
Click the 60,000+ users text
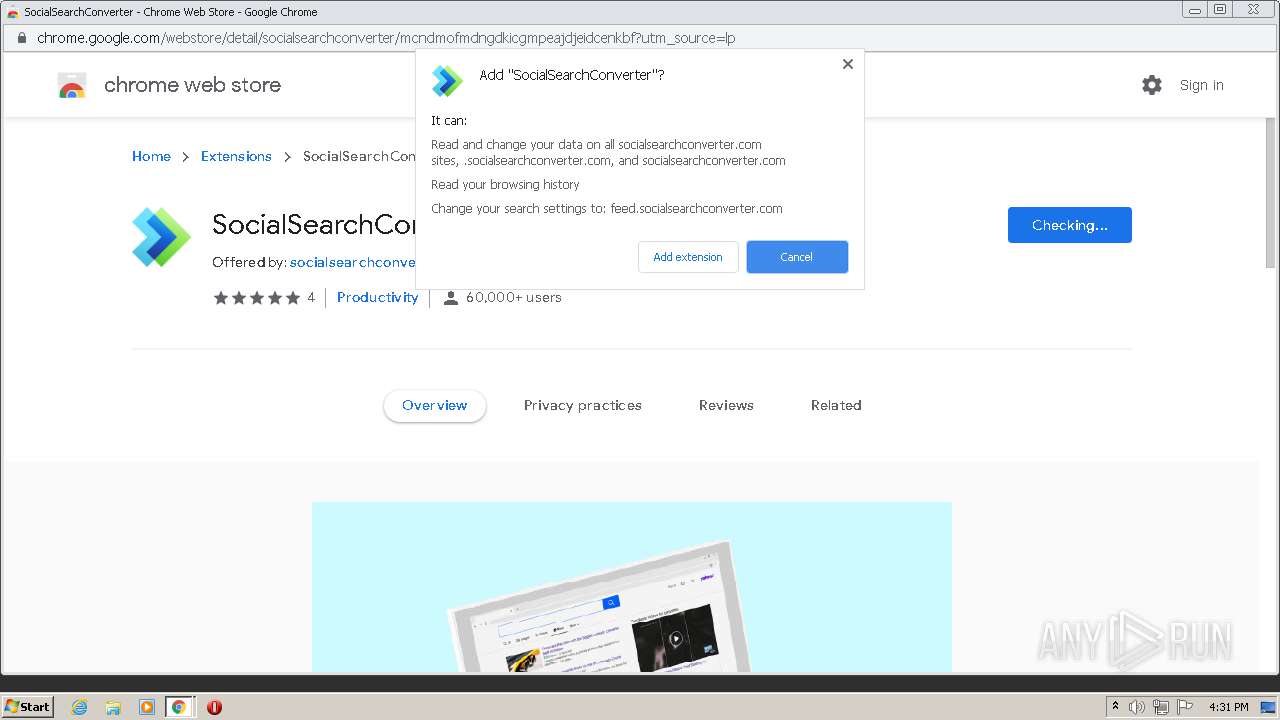514,297
